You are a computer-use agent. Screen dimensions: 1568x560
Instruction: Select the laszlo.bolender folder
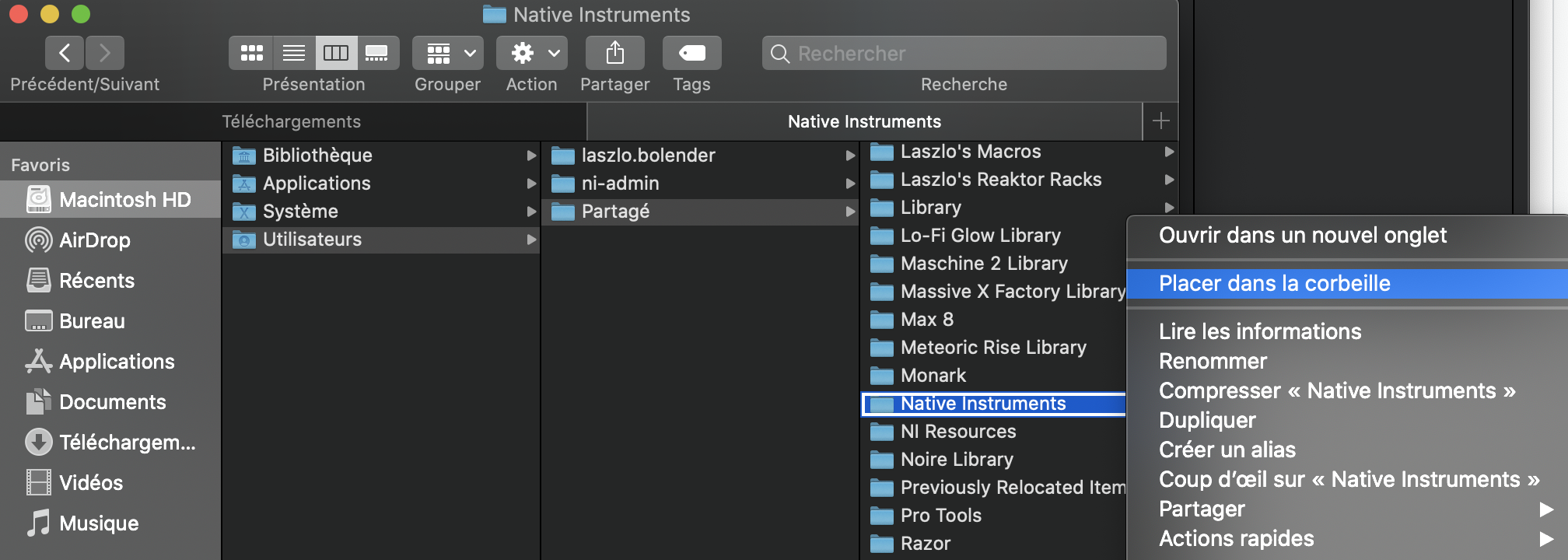(700, 156)
